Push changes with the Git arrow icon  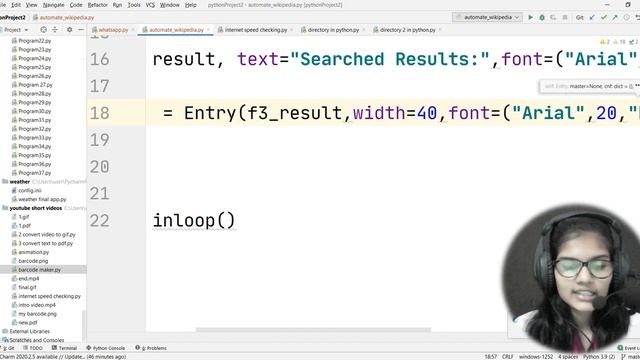tap(615, 18)
